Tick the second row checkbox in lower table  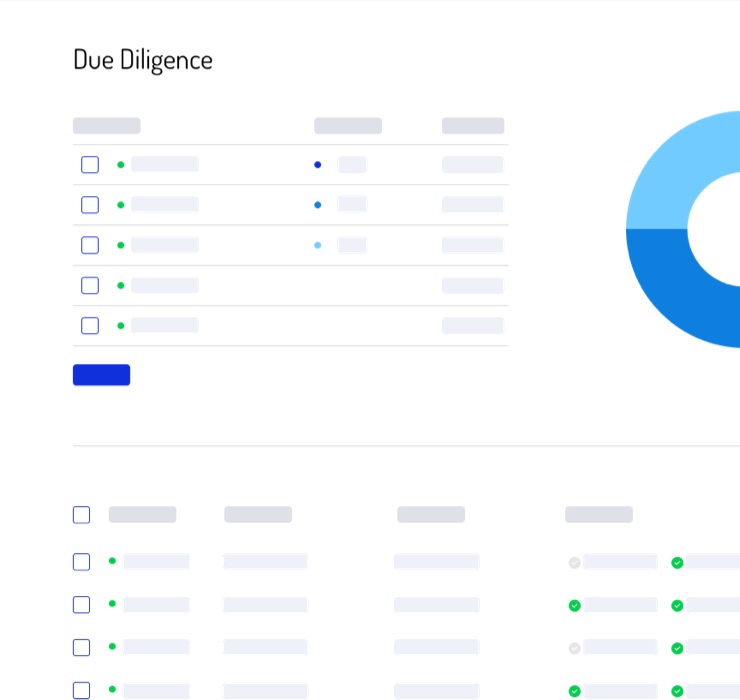81,605
